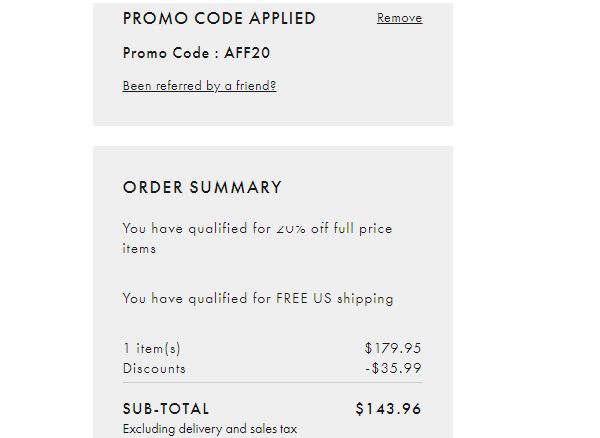Viewport: 600px width, 438px height.
Task: Click the '1 item(s)' label
Action: click(152, 348)
